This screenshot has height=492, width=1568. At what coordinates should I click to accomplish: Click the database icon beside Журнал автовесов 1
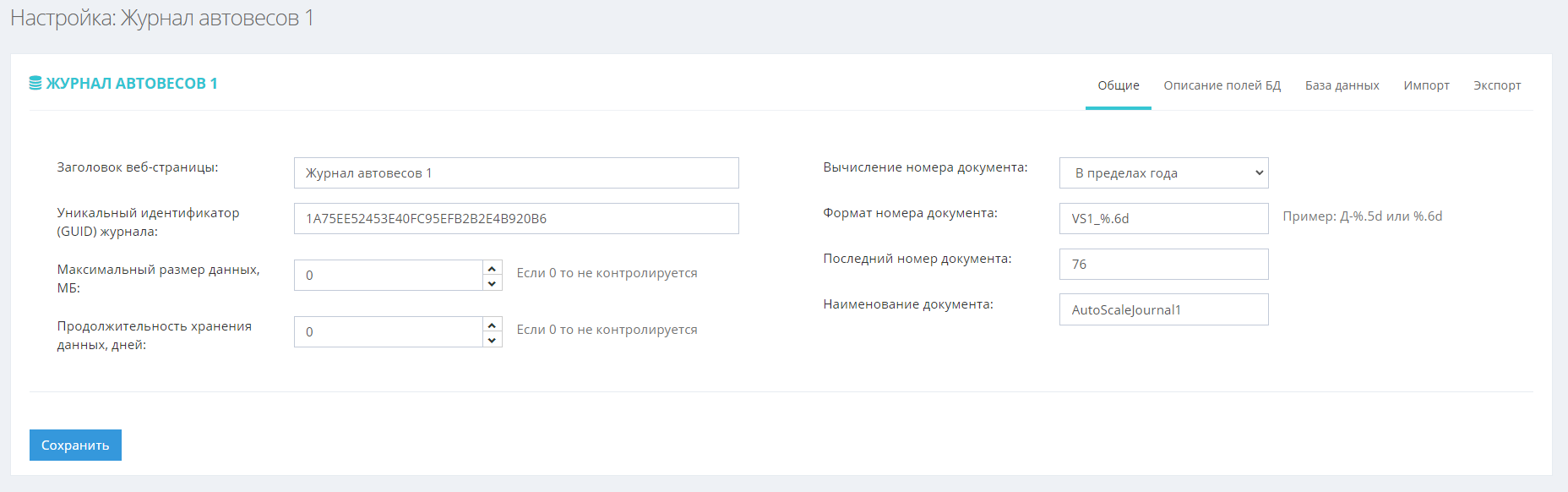pos(35,83)
